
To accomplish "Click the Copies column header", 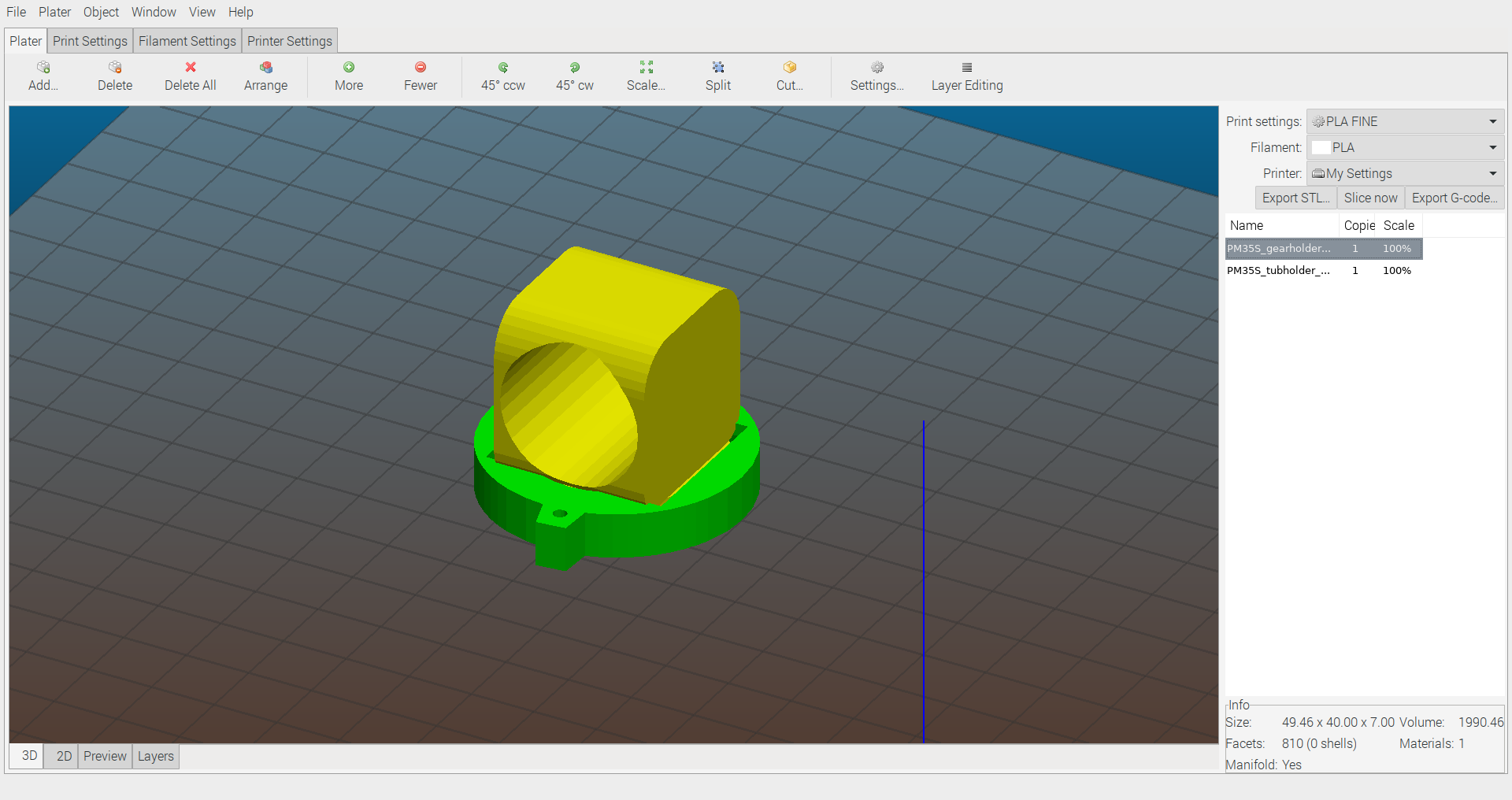I will (x=1358, y=225).
